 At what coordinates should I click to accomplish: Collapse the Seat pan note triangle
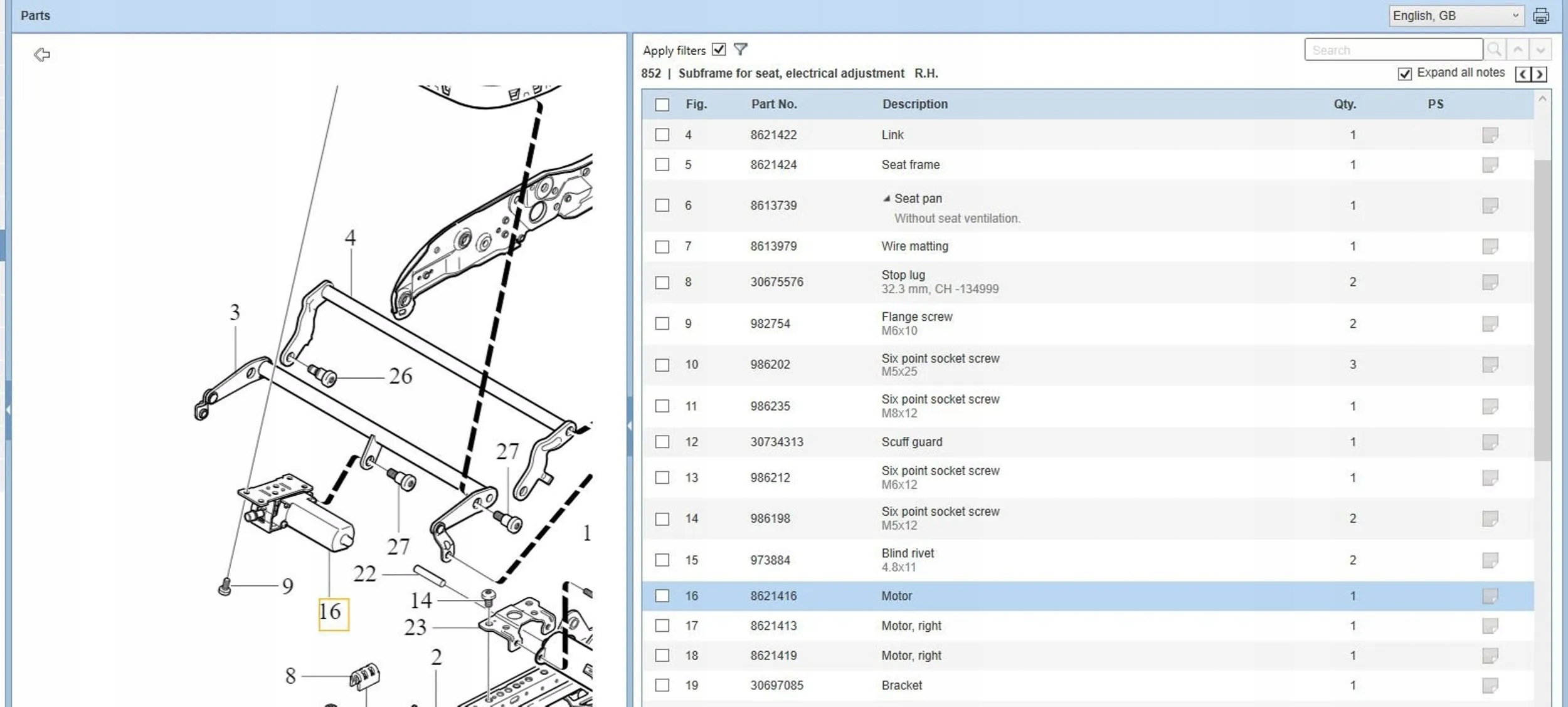pos(886,199)
